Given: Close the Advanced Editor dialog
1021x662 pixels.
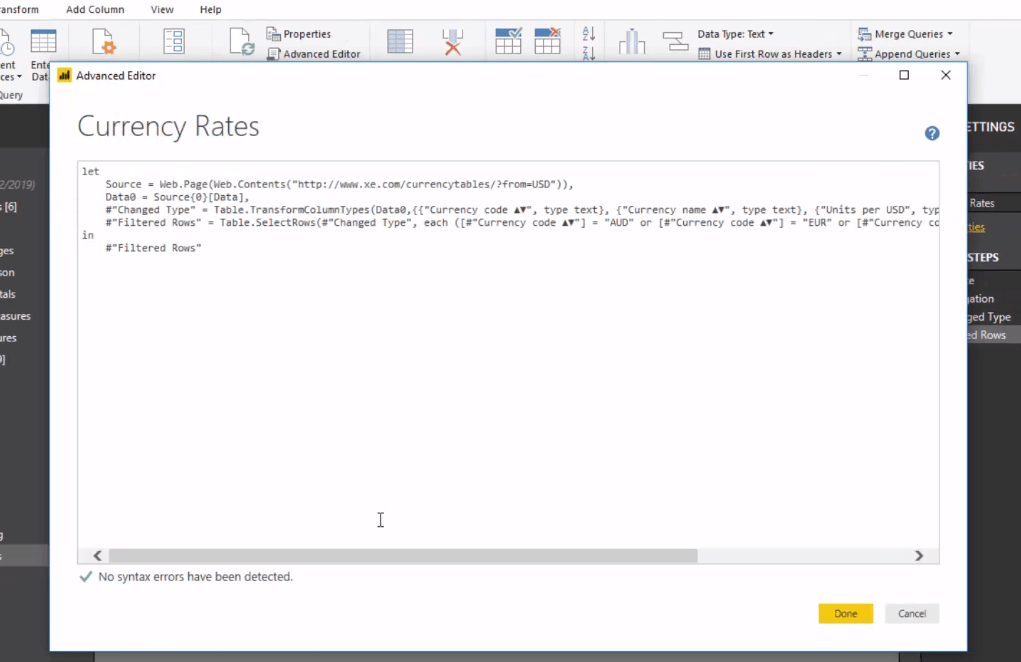Looking at the screenshot, I should point(945,75).
